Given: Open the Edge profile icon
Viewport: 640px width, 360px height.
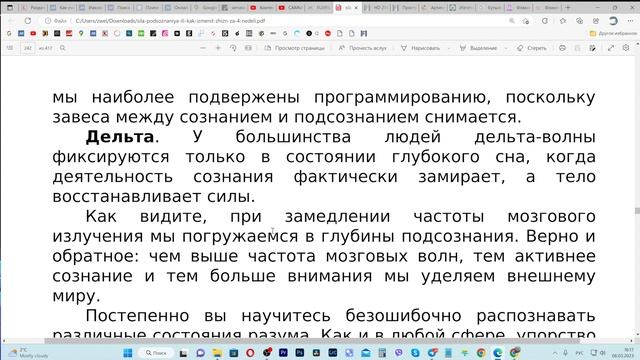Looking at the screenshot, I should [x=613, y=21].
